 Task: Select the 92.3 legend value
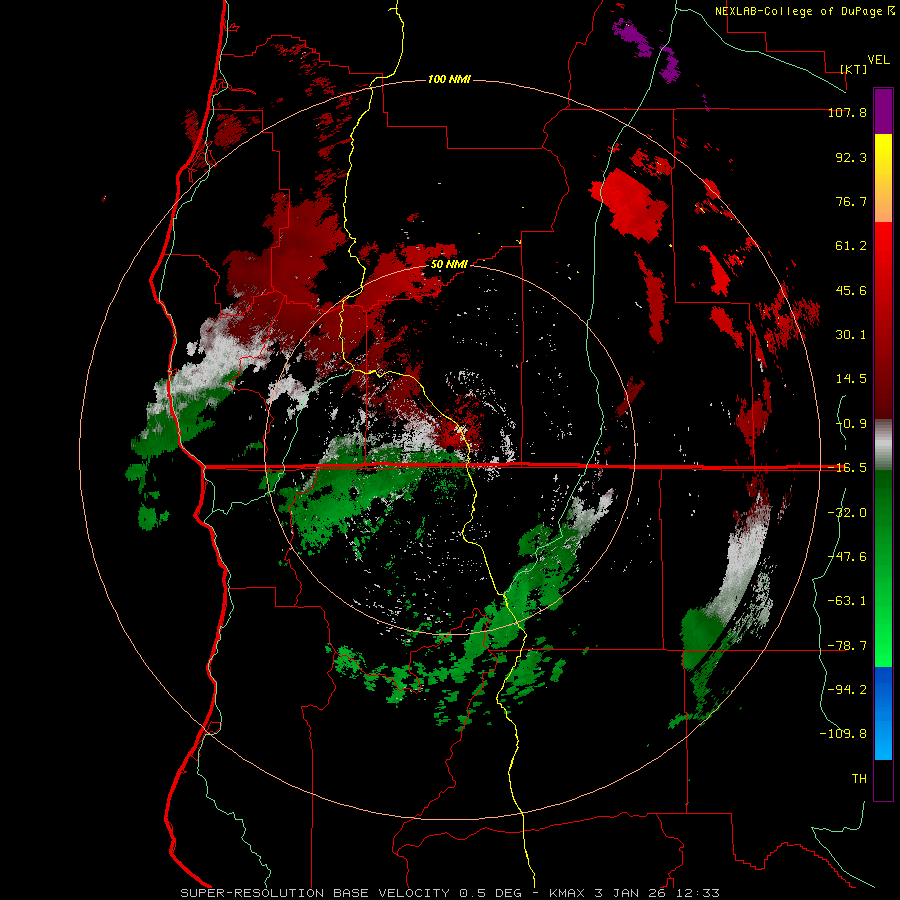tap(851, 157)
